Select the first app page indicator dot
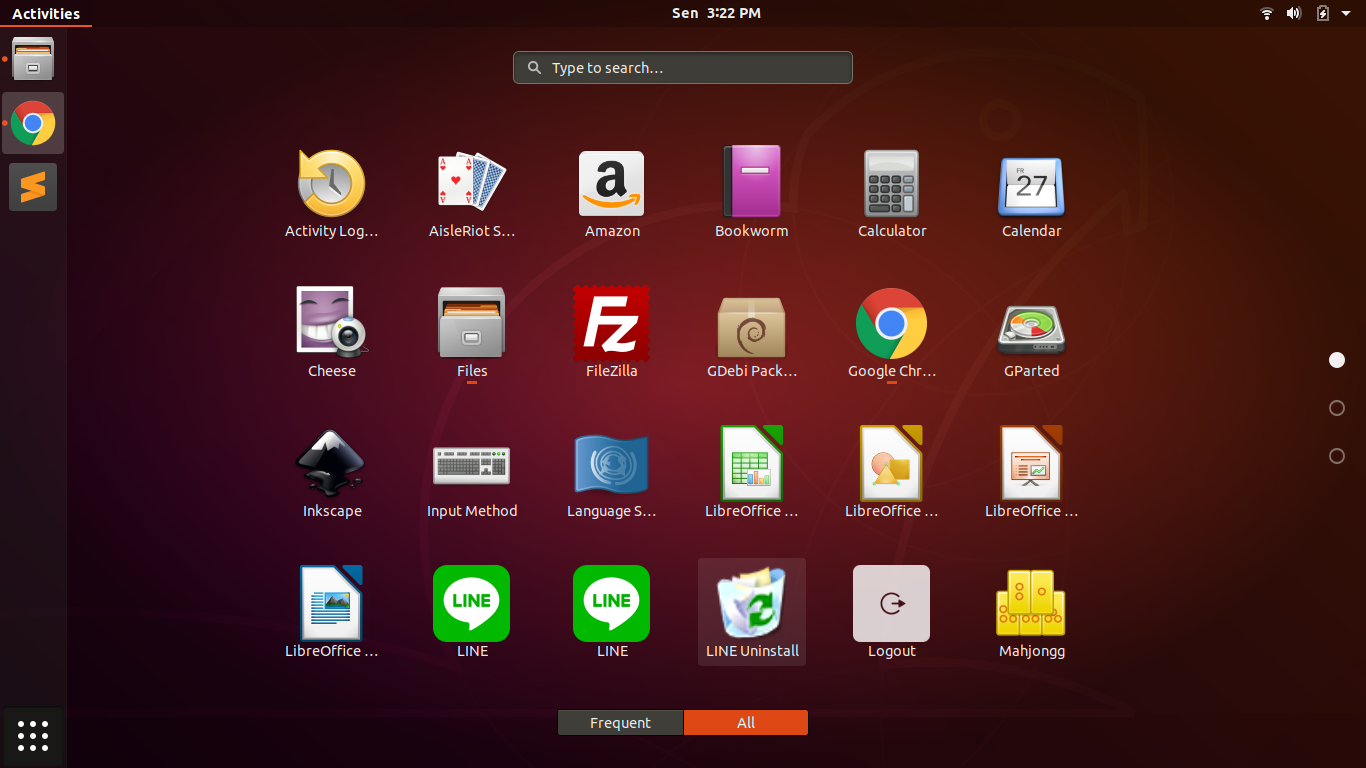The height and width of the screenshot is (768, 1366). click(x=1337, y=360)
